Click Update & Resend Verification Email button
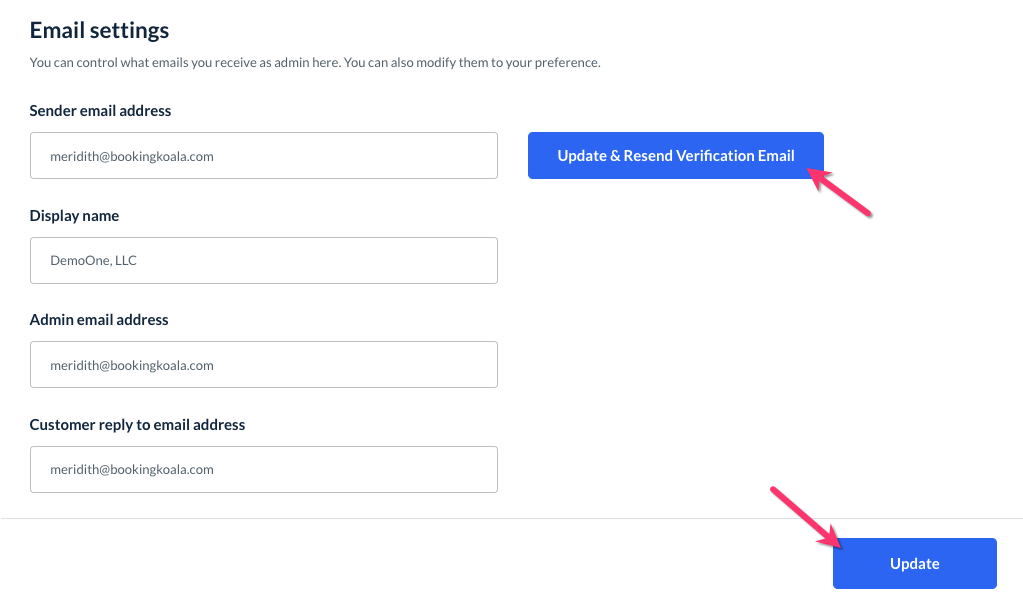The image size is (1023, 599). click(675, 156)
